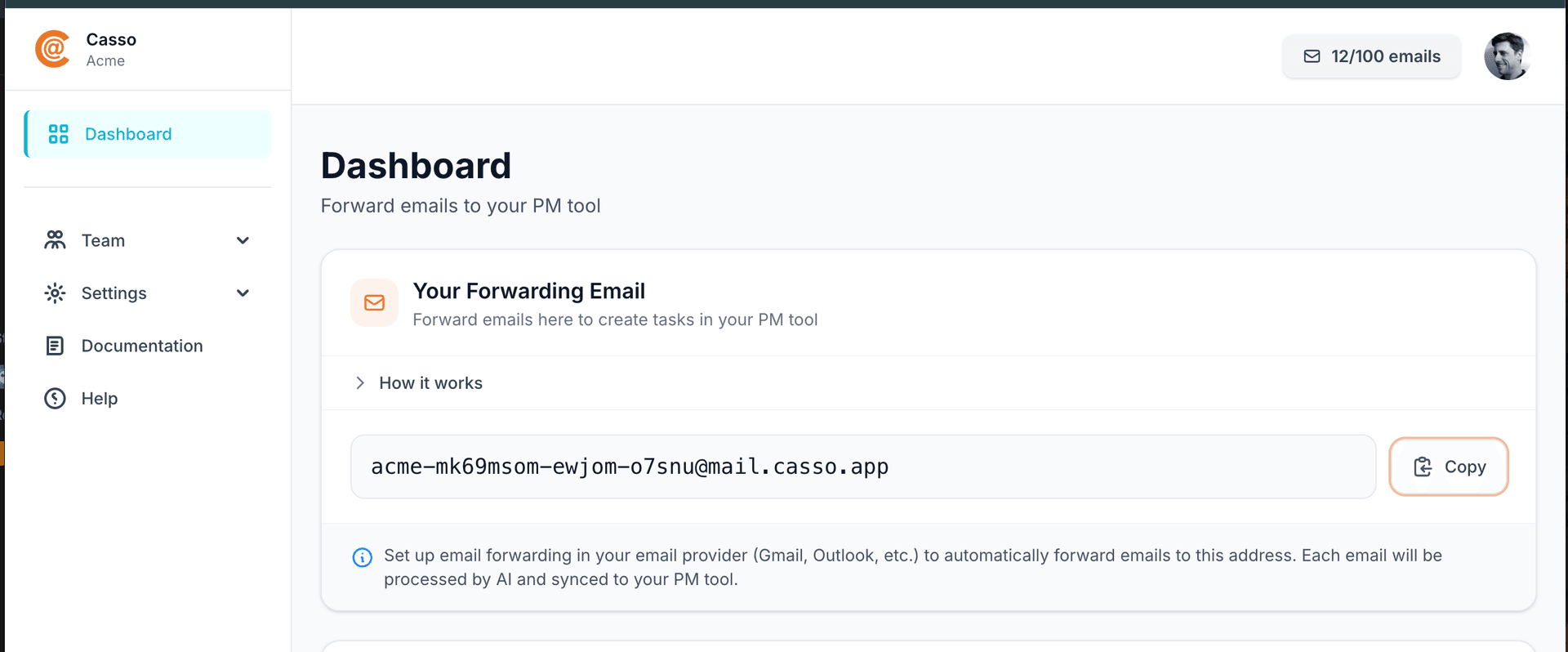Click the clipboard icon inside Copy button
Image resolution: width=1568 pixels, height=652 pixels.
(x=1423, y=467)
